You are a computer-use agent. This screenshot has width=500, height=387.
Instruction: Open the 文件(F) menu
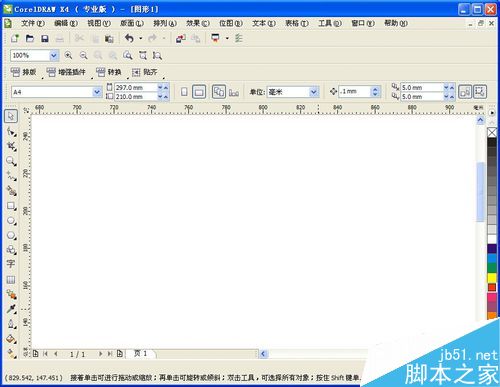33,23
